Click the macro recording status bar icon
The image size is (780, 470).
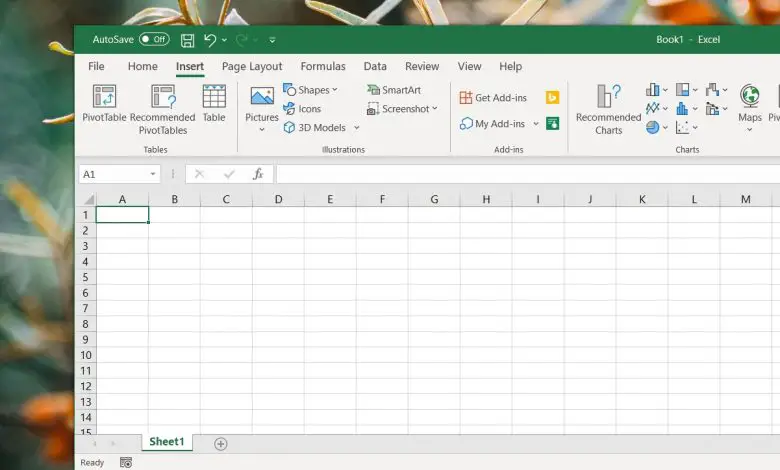point(126,463)
